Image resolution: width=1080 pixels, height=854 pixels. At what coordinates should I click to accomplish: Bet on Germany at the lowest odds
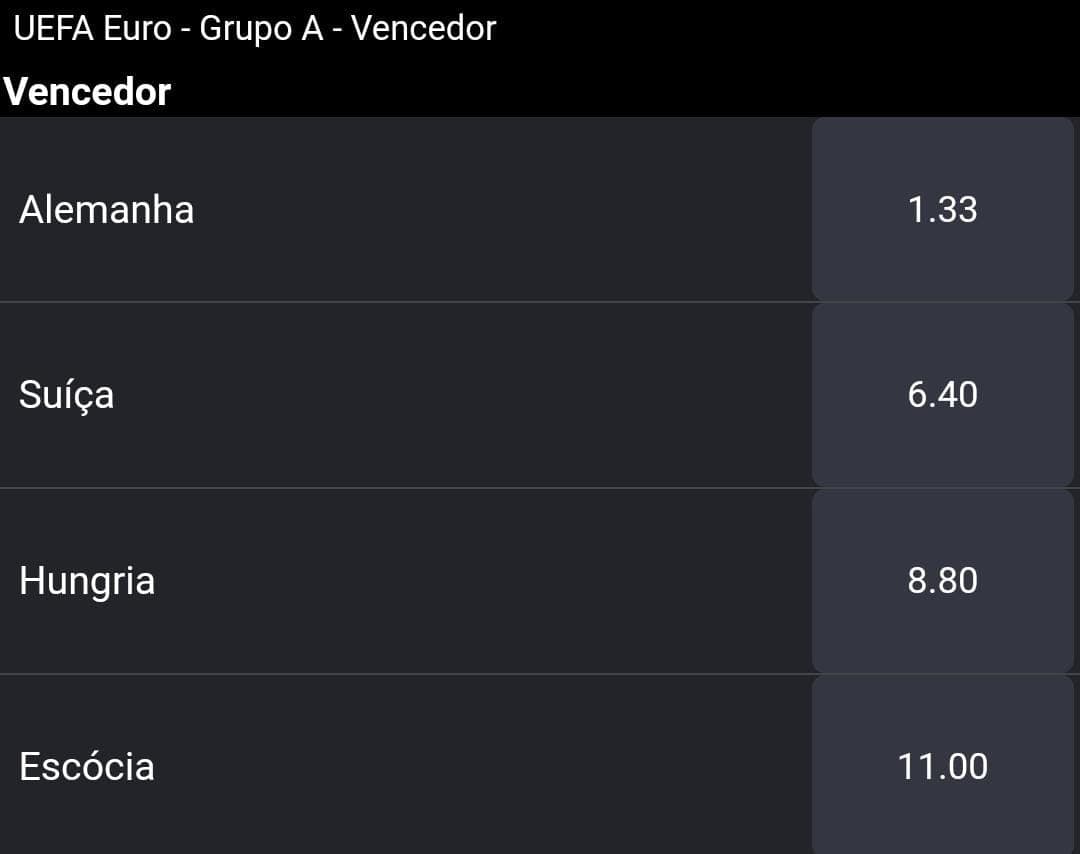point(942,209)
